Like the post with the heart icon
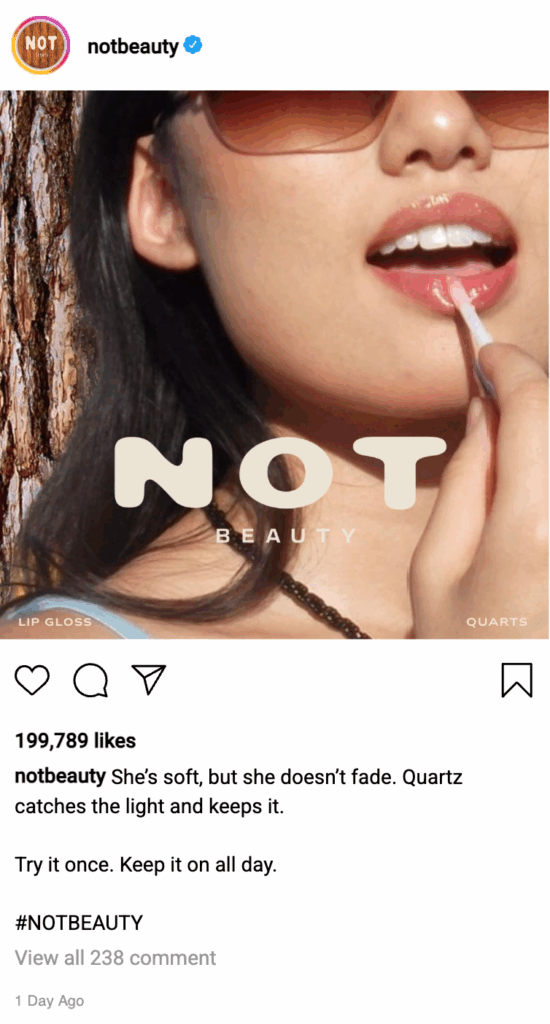The image size is (550, 1024). (32, 680)
